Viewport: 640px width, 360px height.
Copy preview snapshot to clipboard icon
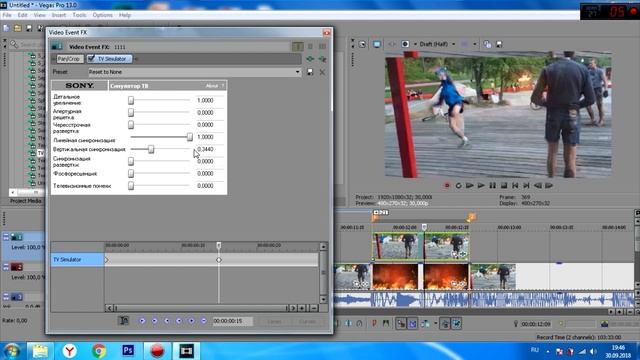[487, 44]
